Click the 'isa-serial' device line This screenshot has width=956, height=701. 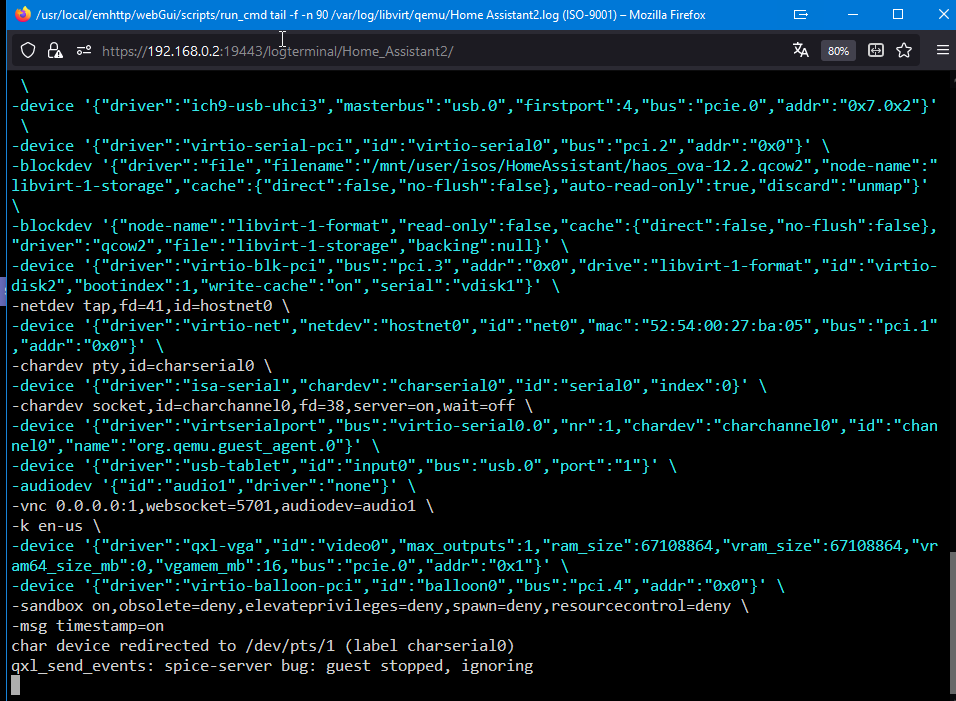click(389, 386)
